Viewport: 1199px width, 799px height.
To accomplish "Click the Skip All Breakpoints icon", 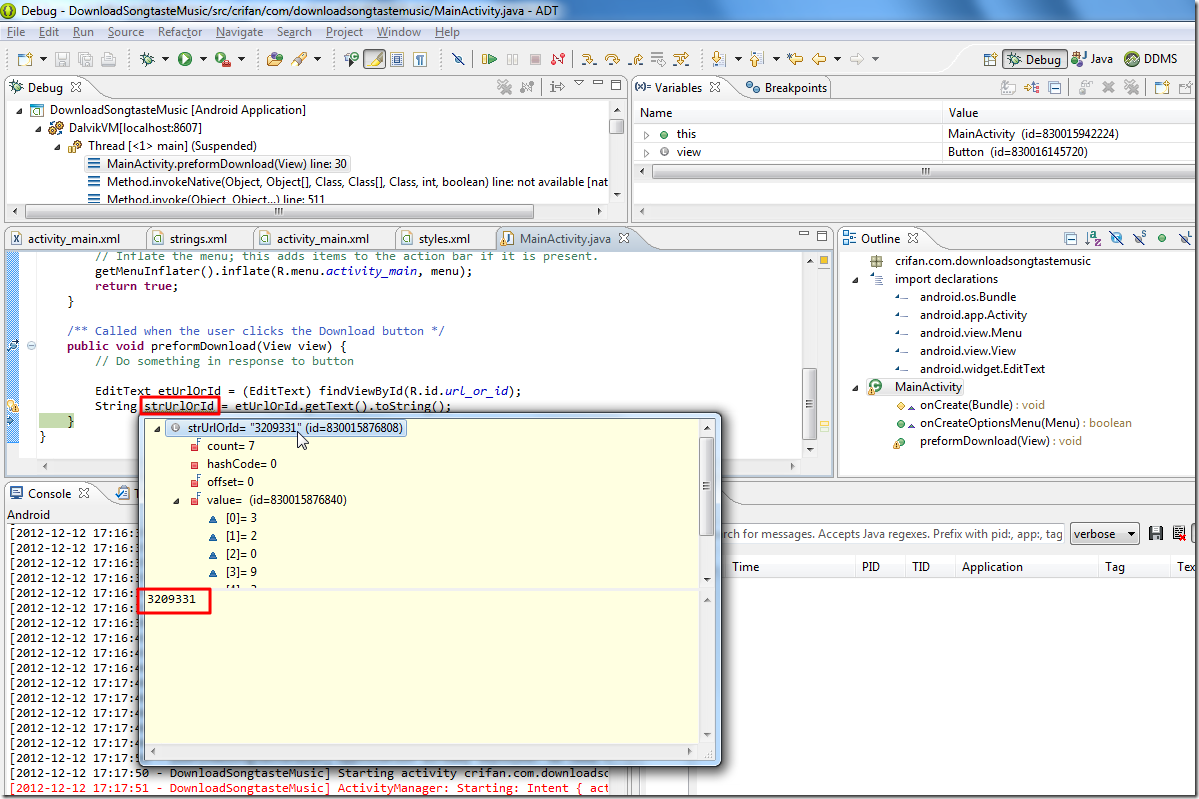I will click(x=458, y=59).
